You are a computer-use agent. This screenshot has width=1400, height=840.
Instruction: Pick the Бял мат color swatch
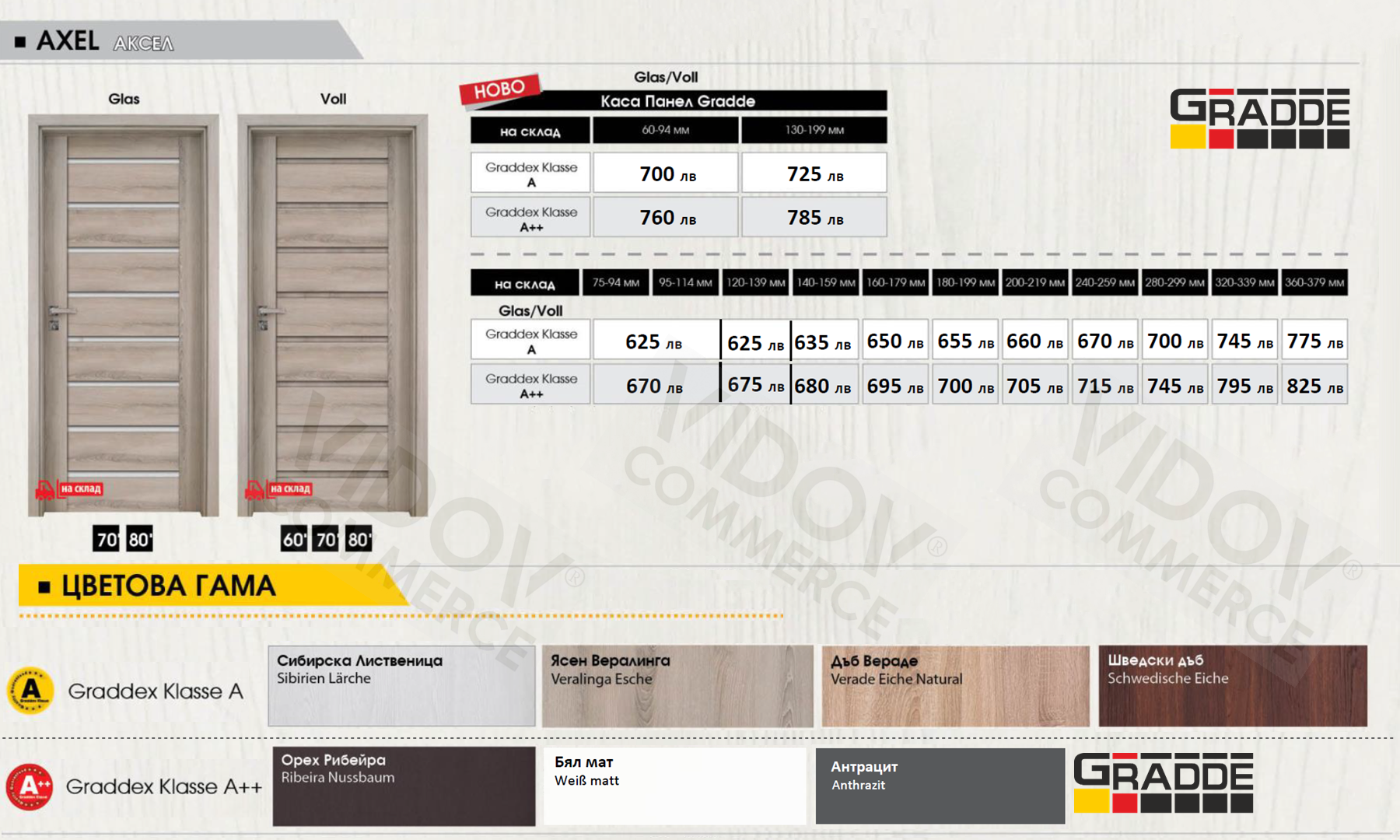pyautogui.click(x=675, y=786)
